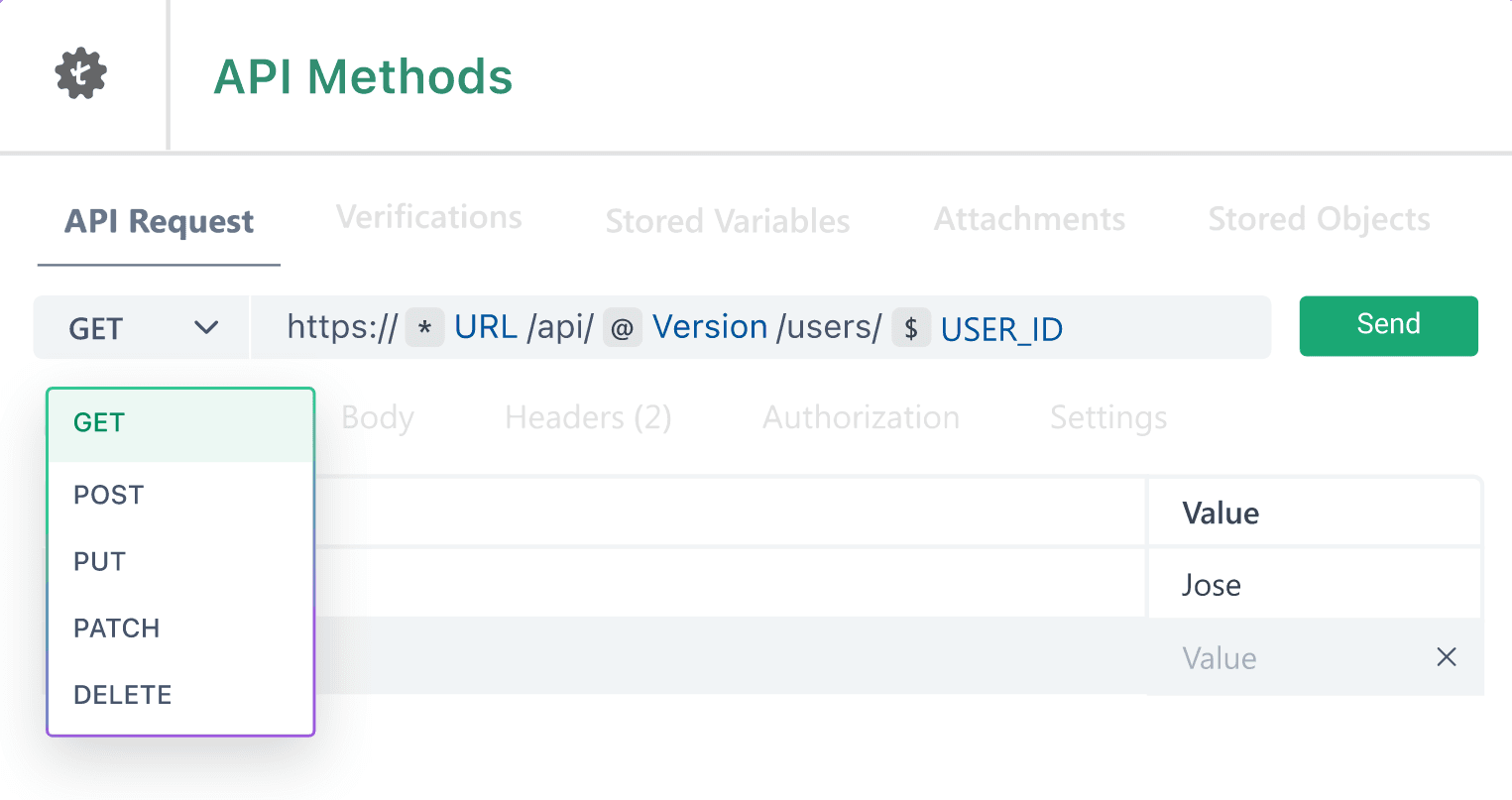The height and width of the screenshot is (800, 1512).
Task: Open the Stored Objects tab
Action: pos(1319,218)
